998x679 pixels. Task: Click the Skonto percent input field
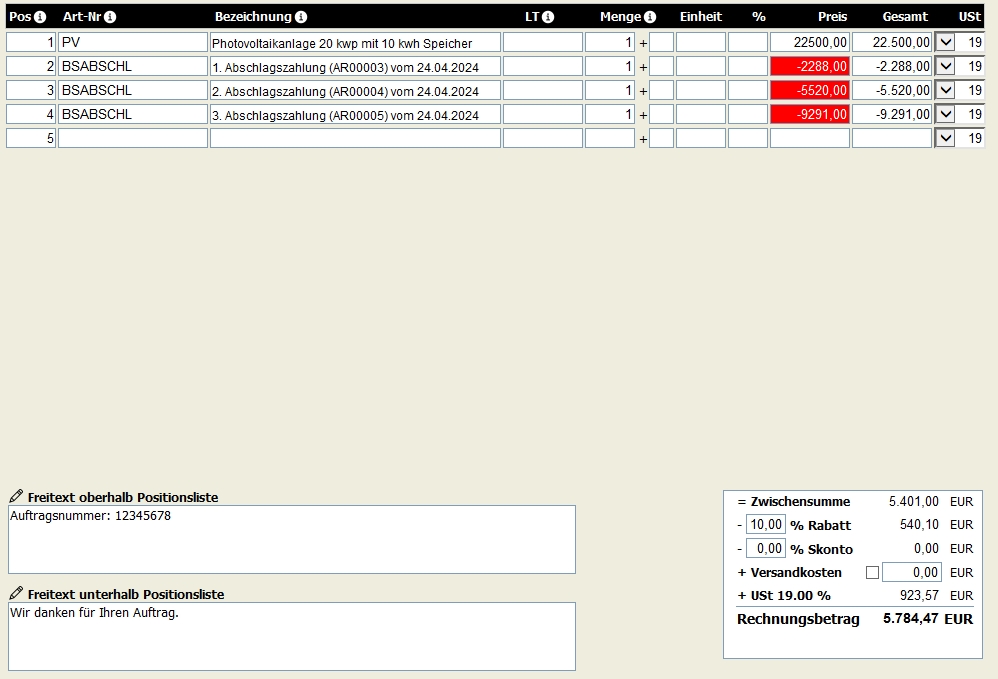click(x=766, y=549)
